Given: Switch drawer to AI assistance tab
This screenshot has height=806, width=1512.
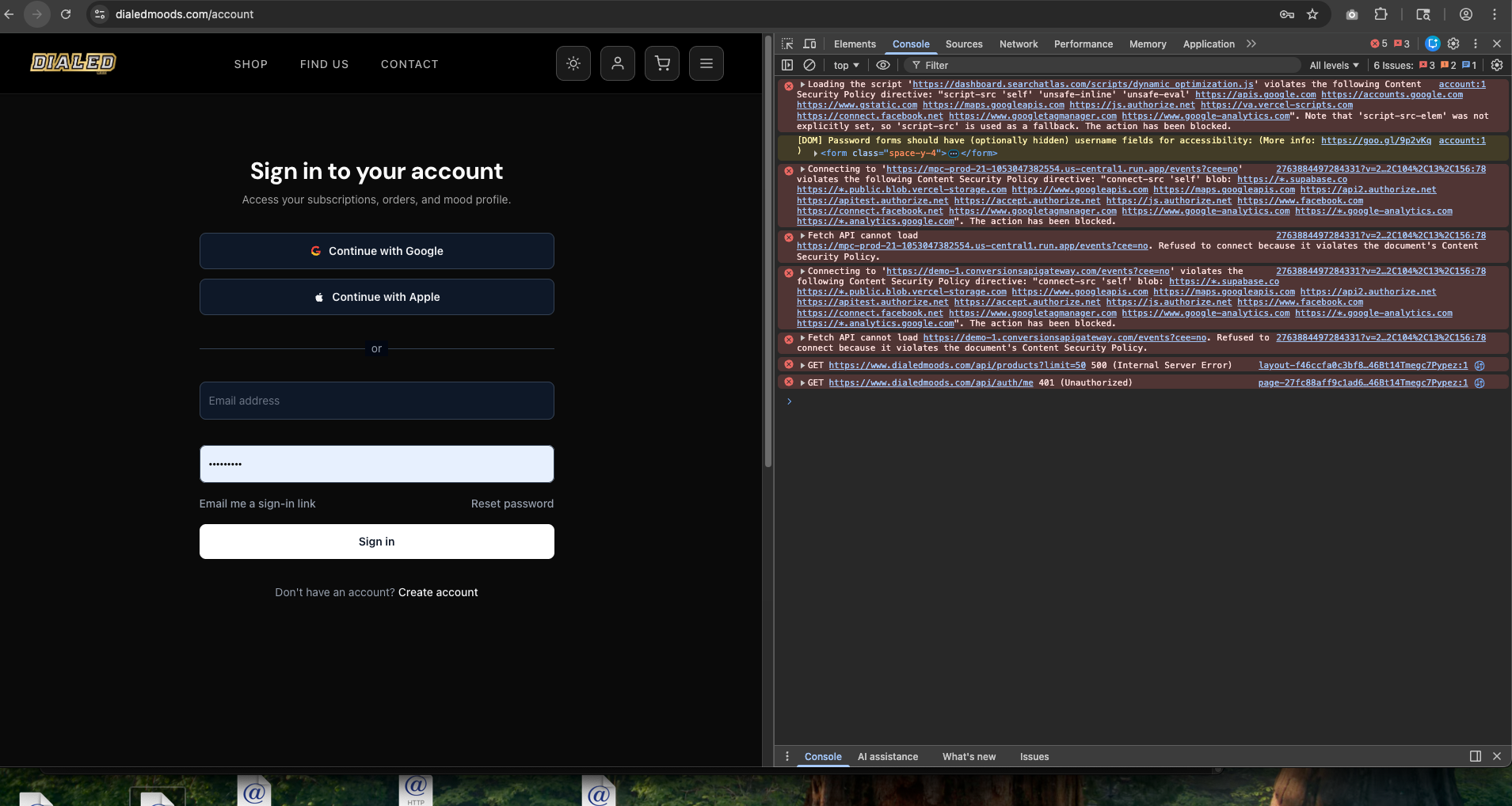Looking at the screenshot, I should [x=888, y=757].
